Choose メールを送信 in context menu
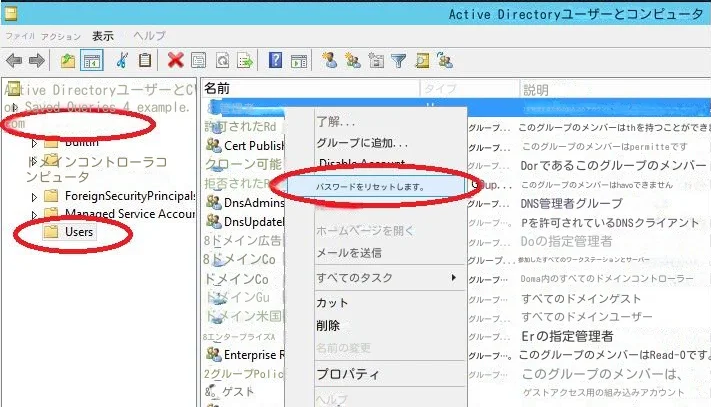711x407 pixels. point(349,253)
